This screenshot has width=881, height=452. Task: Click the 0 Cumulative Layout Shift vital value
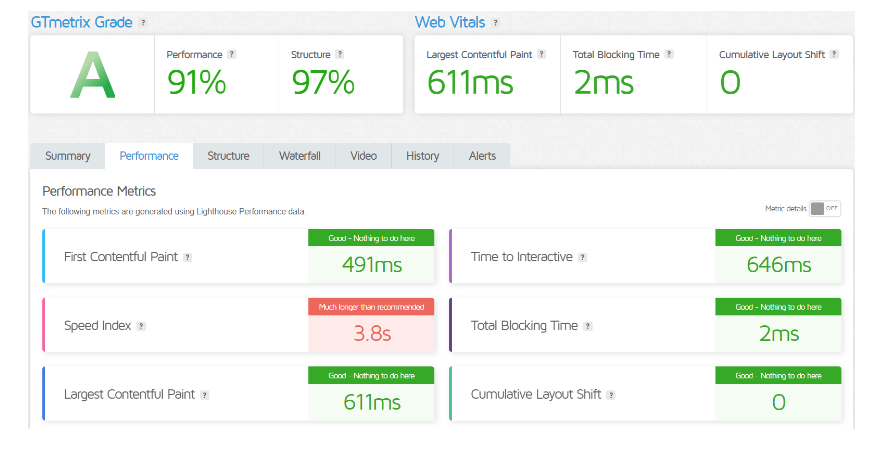tap(730, 82)
